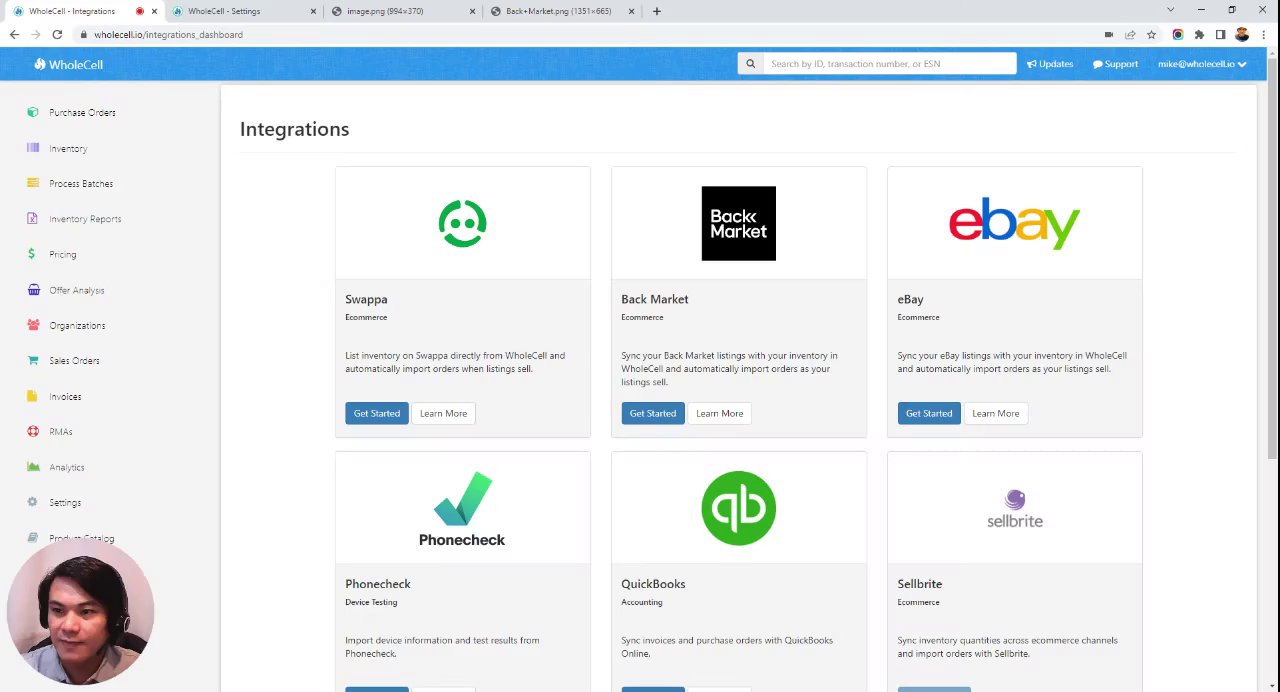Open the mike@wholecell.io account dropdown
1280x692 pixels.
click(x=1202, y=64)
